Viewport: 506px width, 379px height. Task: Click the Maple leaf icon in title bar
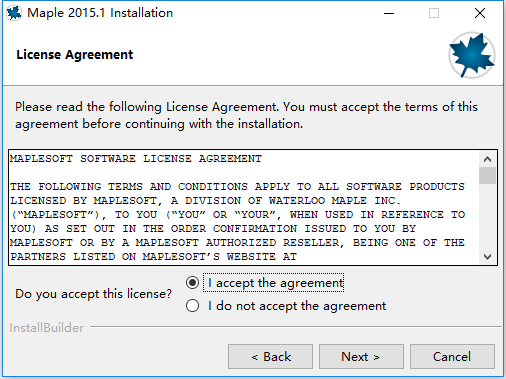click(14, 13)
